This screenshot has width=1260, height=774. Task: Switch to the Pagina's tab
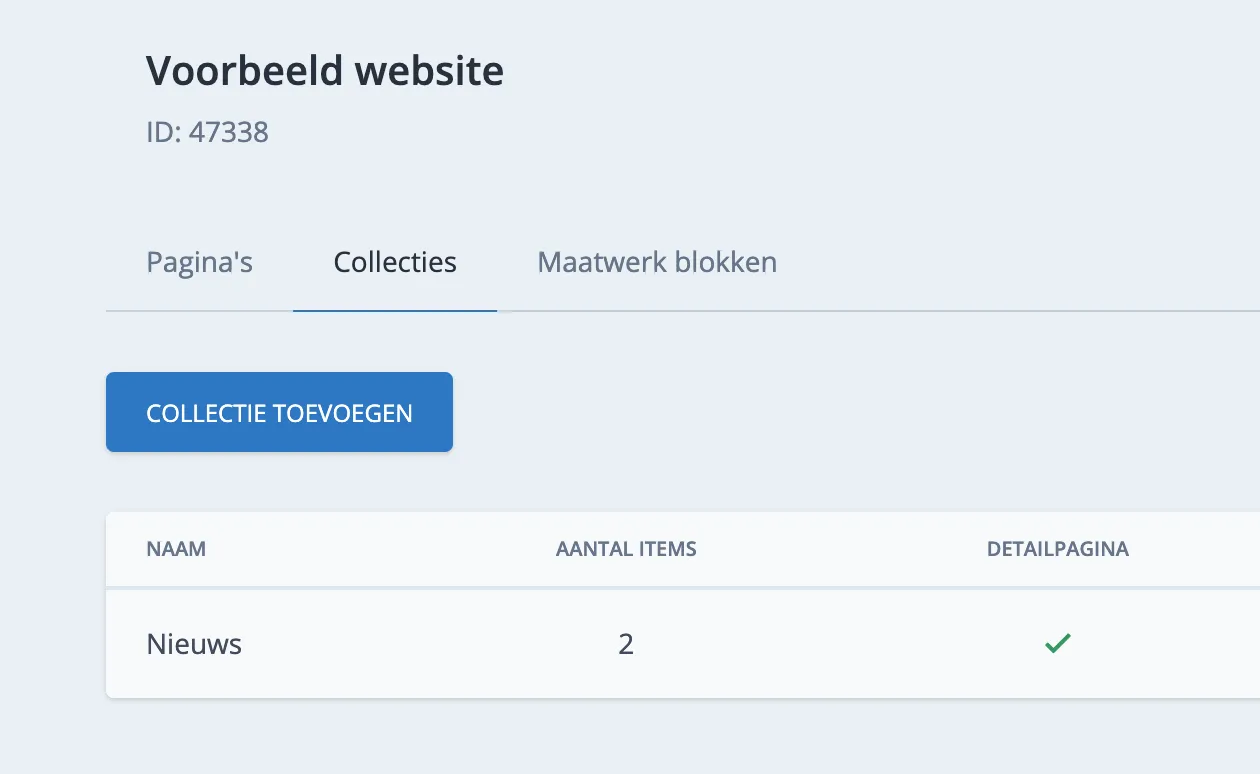[x=199, y=262]
